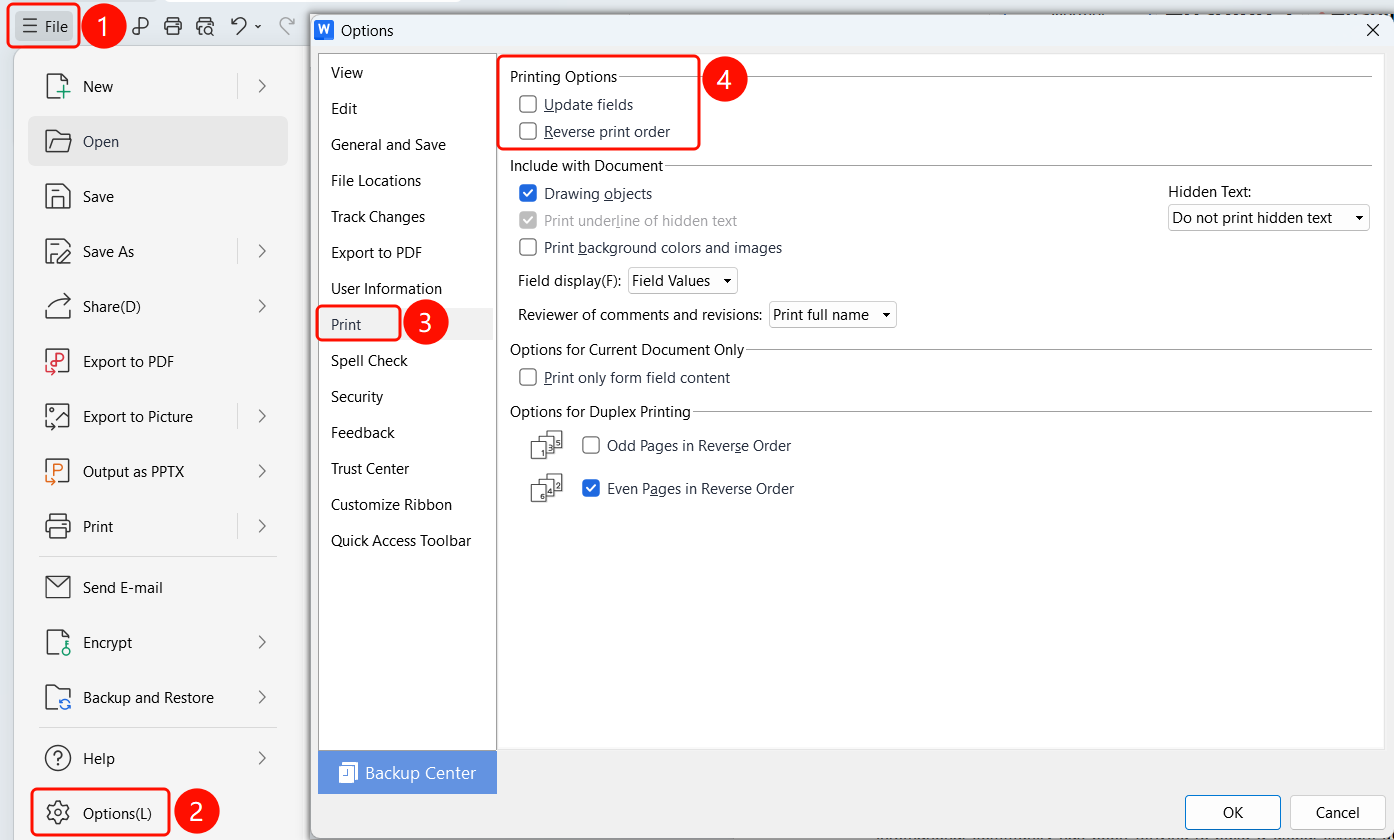
Task: Expand the Share submenu arrow
Action: pos(262,307)
